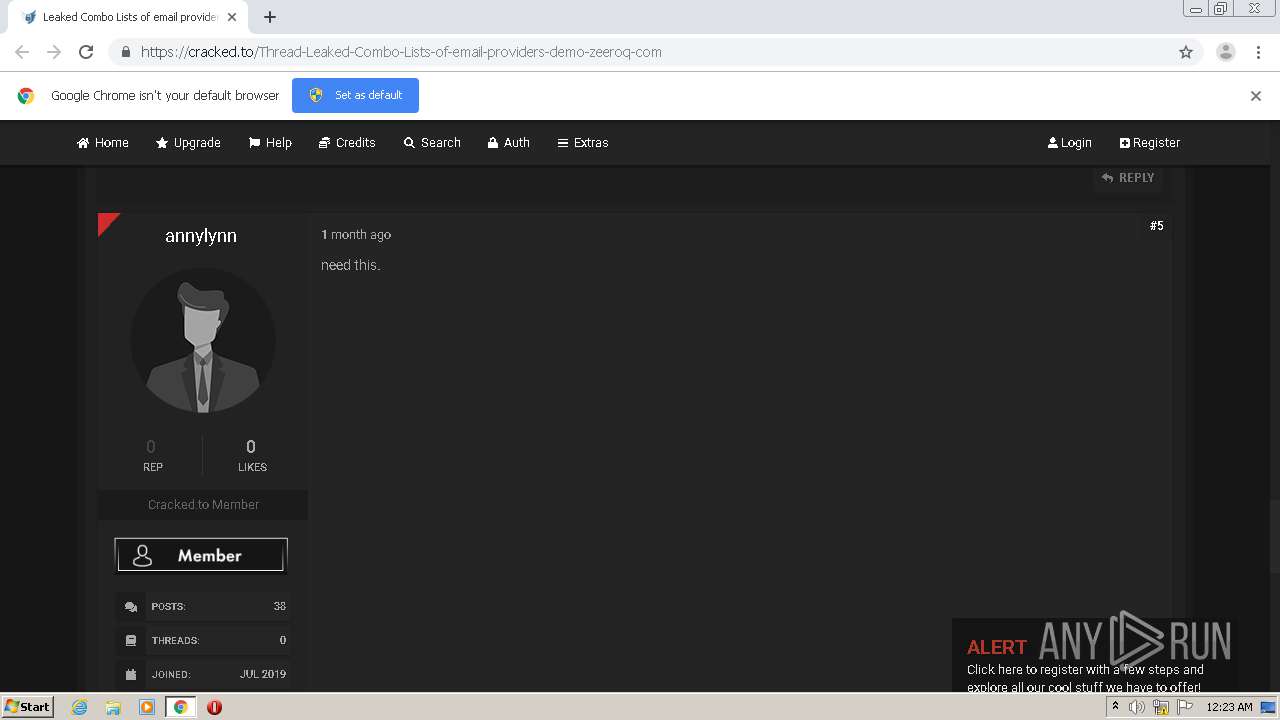Viewport: 1280px width, 720px height.
Task: Open the forum Search page
Action: click(x=432, y=143)
